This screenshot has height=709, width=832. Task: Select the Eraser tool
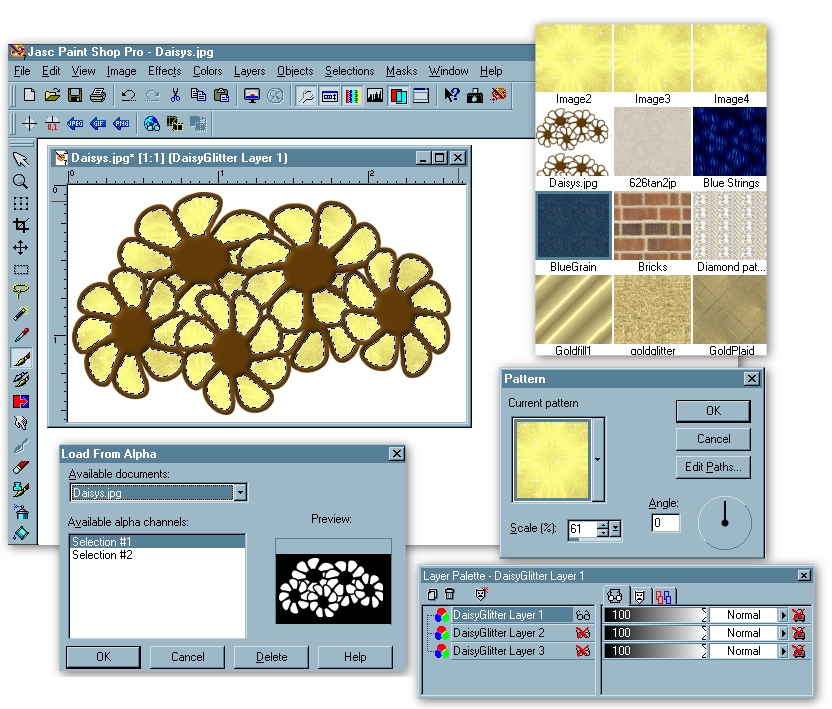click(x=21, y=467)
